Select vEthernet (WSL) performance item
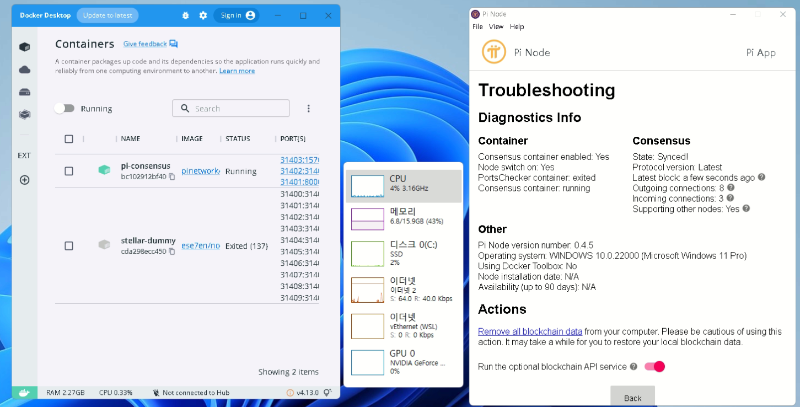The image size is (800, 407). (404, 325)
